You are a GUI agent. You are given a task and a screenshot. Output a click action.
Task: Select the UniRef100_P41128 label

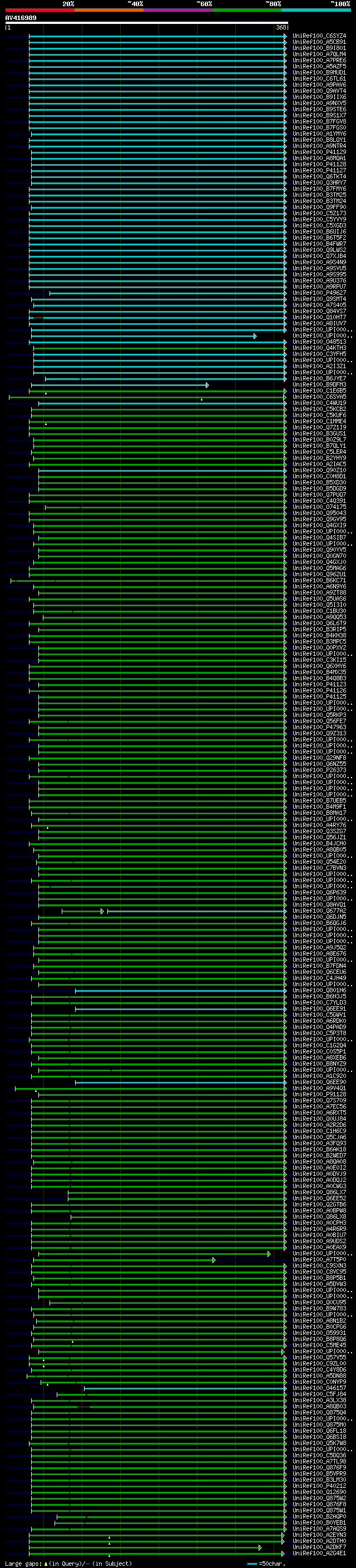click(x=319, y=164)
